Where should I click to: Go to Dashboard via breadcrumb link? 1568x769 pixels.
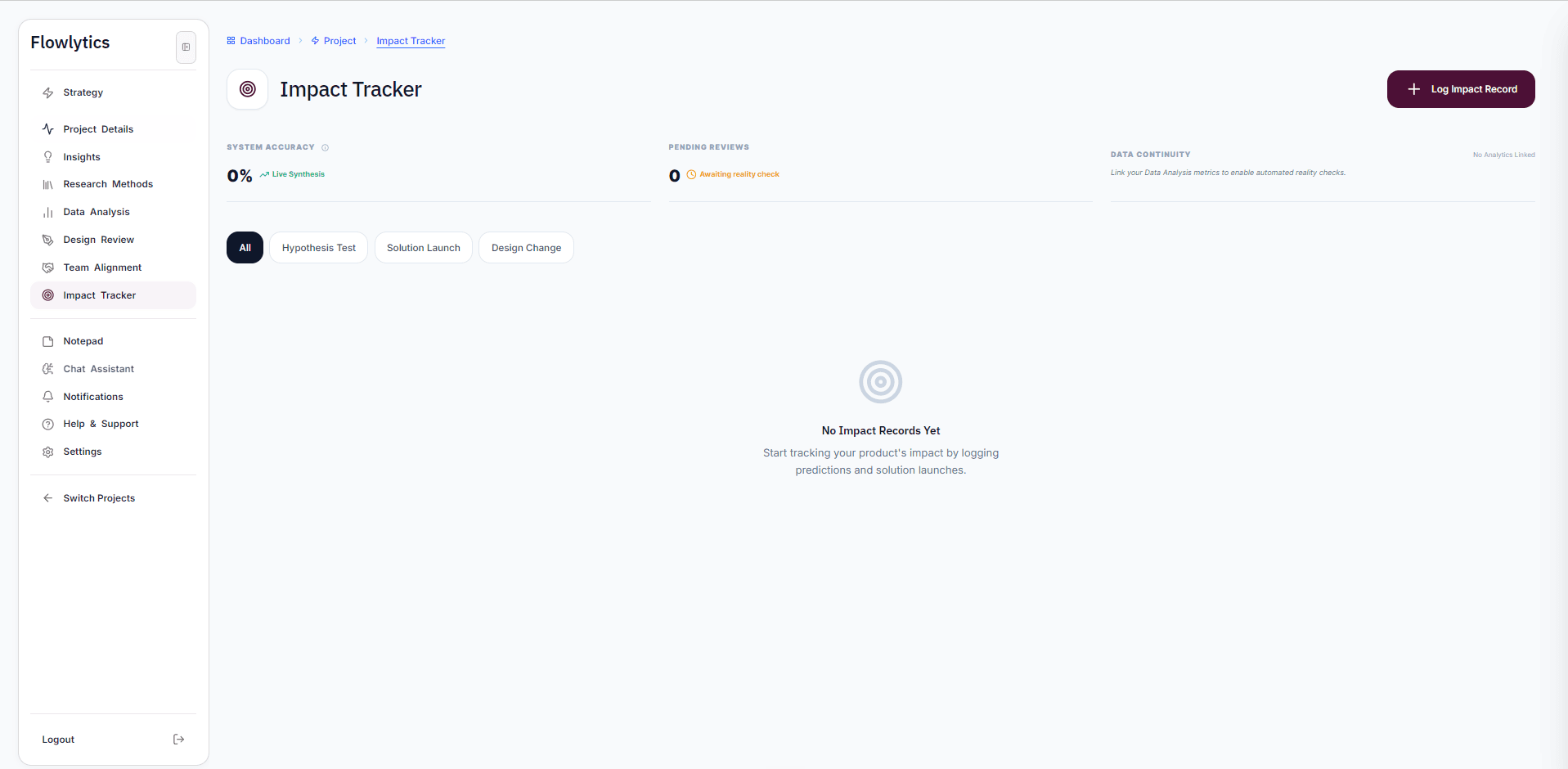coord(265,41)
